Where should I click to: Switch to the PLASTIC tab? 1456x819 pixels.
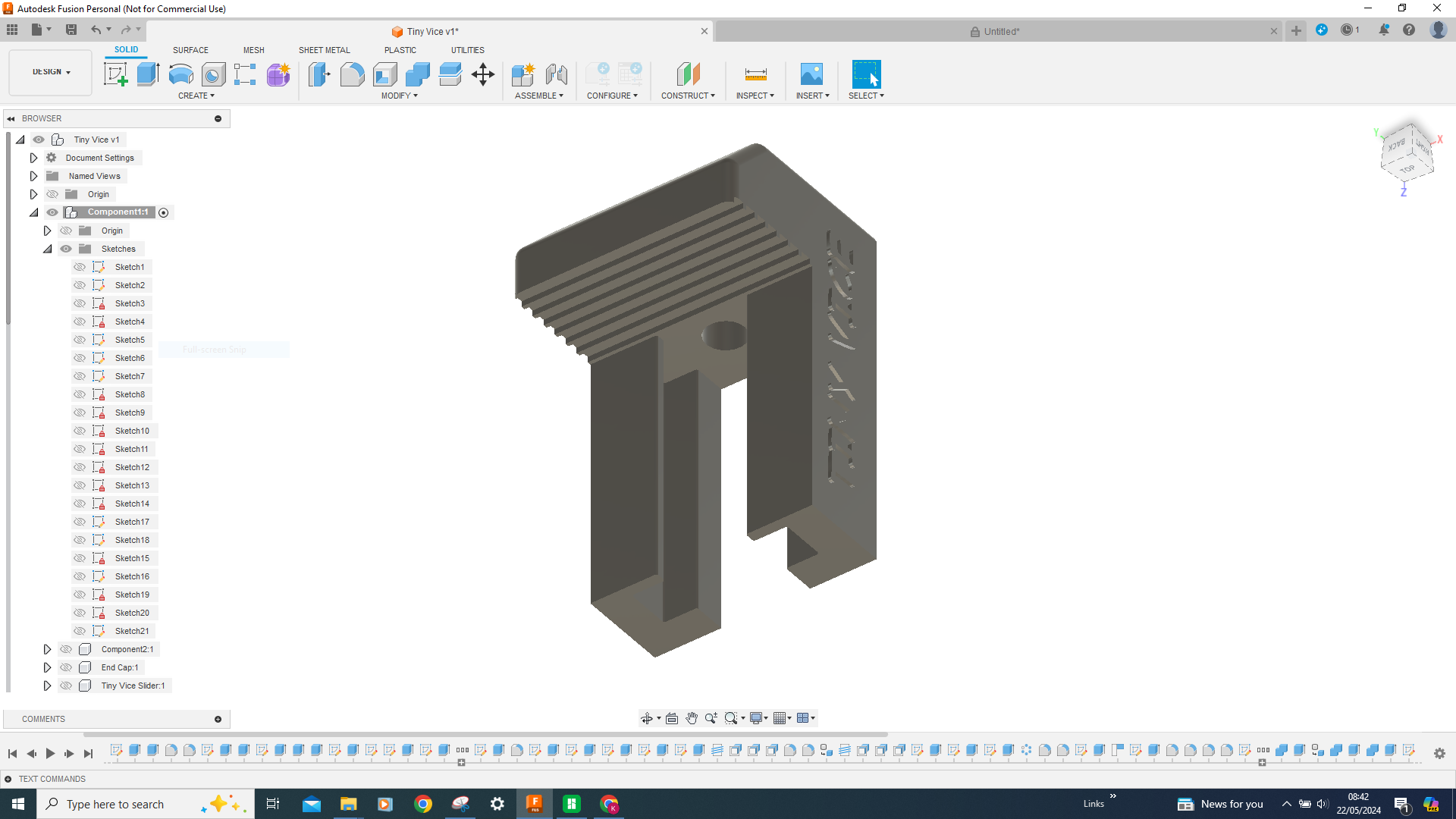(400, 50)
